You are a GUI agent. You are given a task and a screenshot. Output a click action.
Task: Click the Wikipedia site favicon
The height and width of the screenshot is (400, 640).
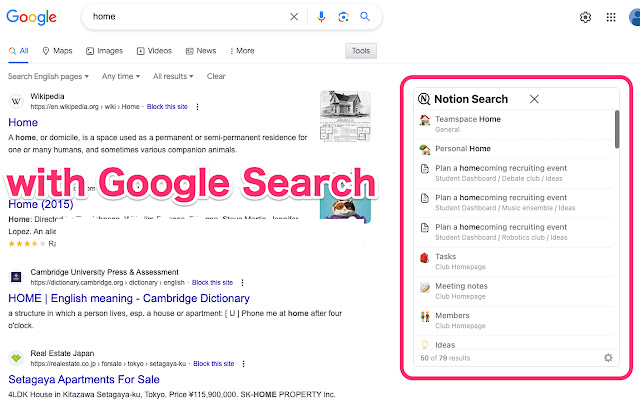tap(16, 101)
